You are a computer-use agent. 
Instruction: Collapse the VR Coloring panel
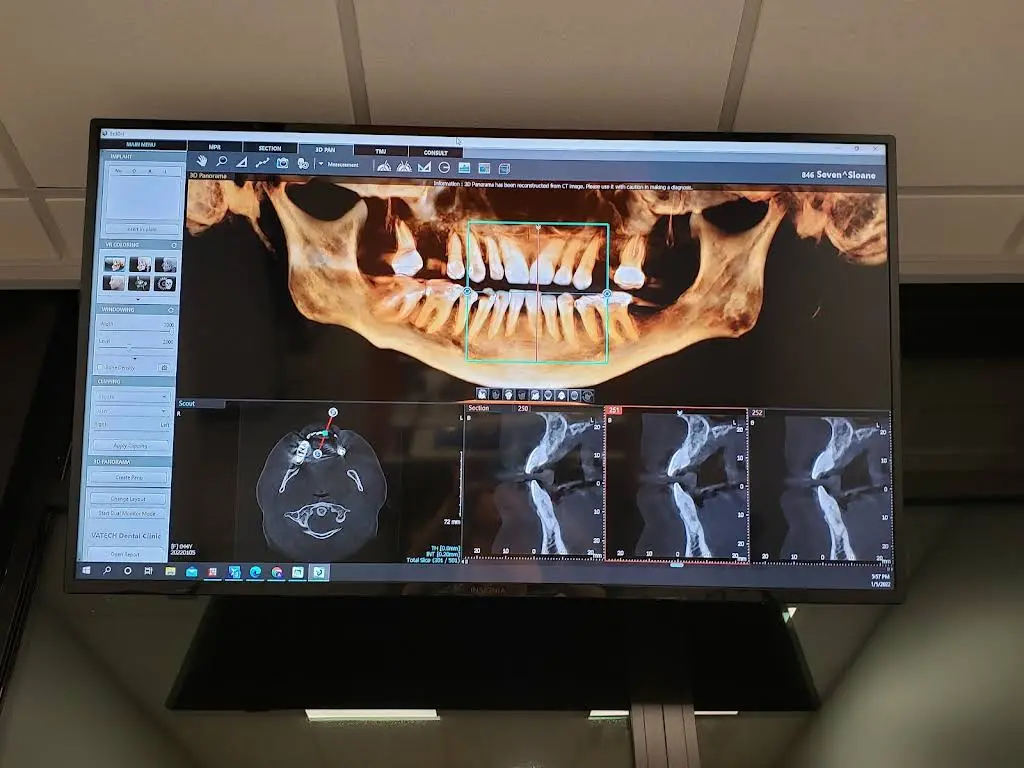(174, 246)
